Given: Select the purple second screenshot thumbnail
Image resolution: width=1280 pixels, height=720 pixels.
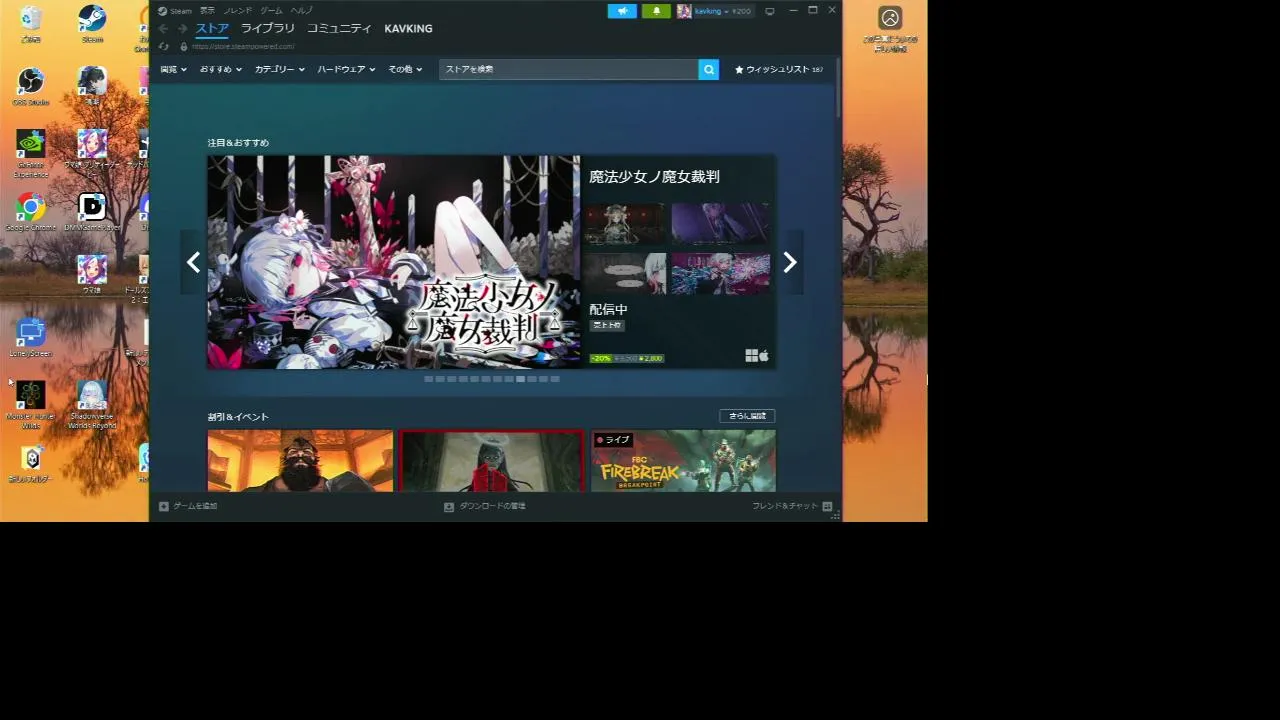Looking at the screenshot, I should [720, 224].
